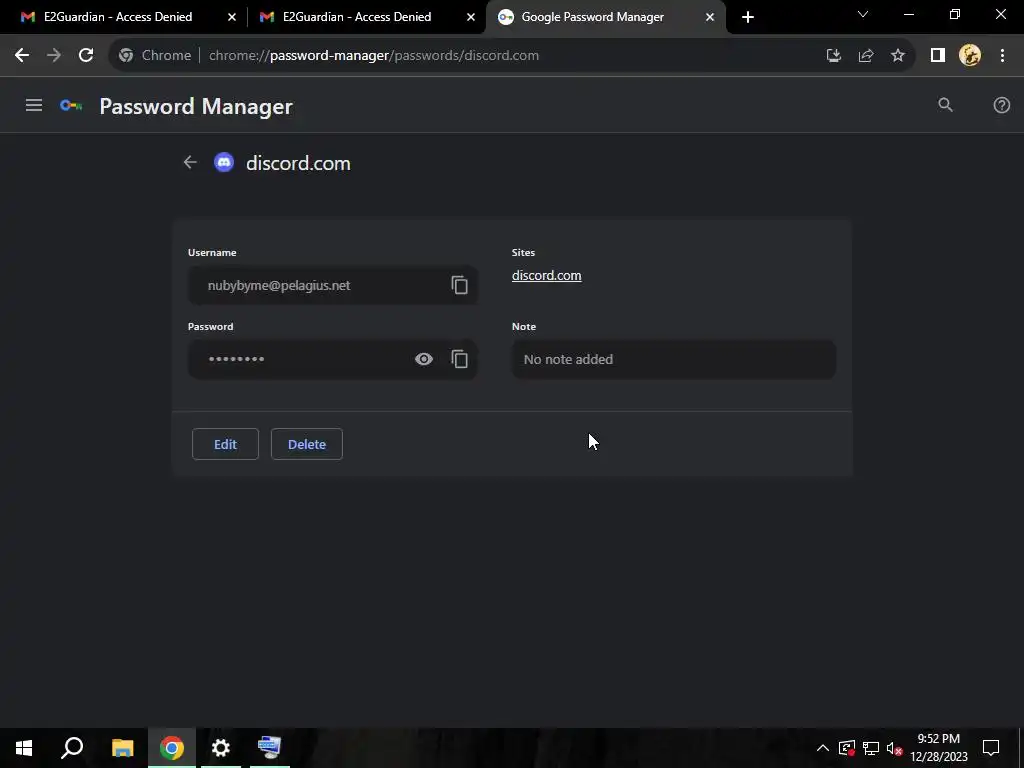1024x768 pixels.
Task: Copy the password to the clipboard
Action: click(x=459, y=359)
